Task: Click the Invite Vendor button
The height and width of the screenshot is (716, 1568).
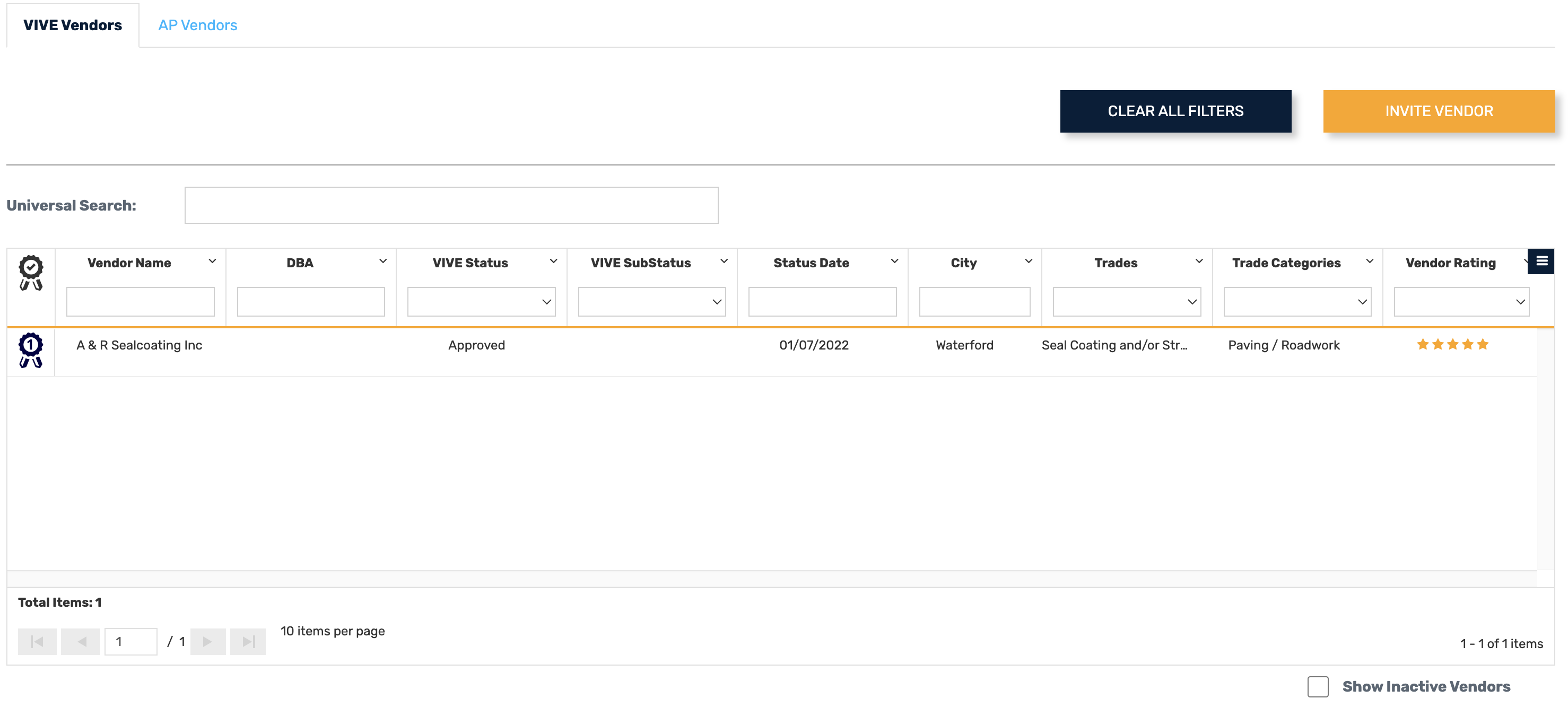Action: tap(1439, 111)
